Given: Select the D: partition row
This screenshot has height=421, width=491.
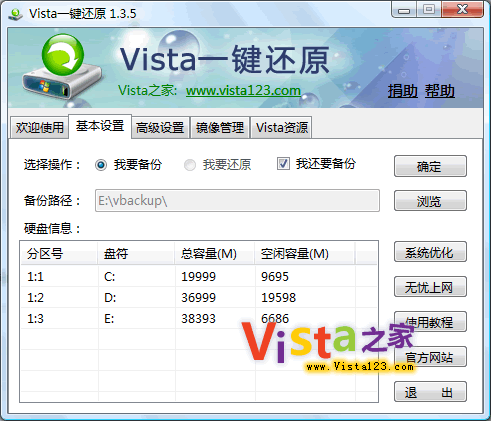Looking at the screenshot, I should point(199,297).
